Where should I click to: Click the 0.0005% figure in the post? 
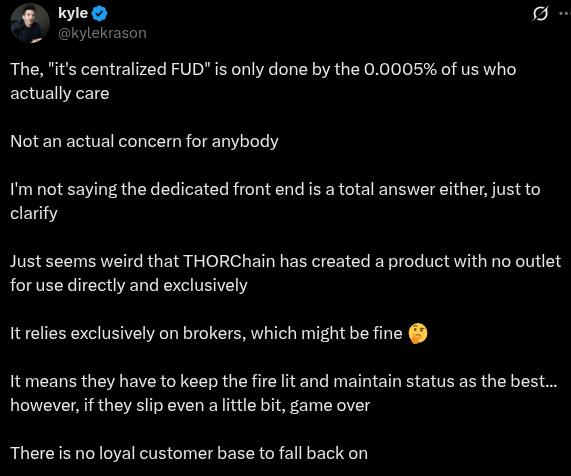[x=400, y=69]
